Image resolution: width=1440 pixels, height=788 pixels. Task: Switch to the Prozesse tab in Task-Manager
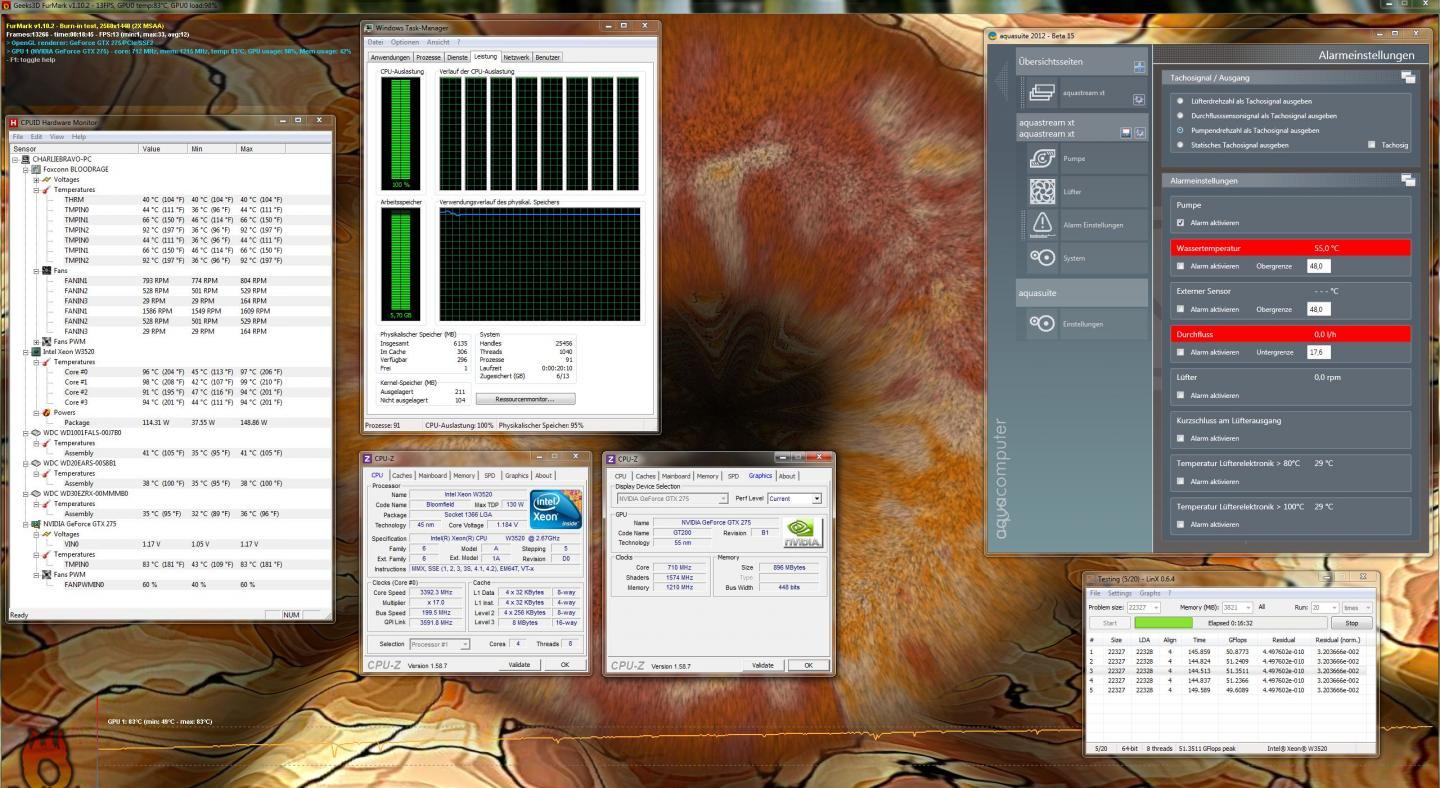click(x=428, y=57)
